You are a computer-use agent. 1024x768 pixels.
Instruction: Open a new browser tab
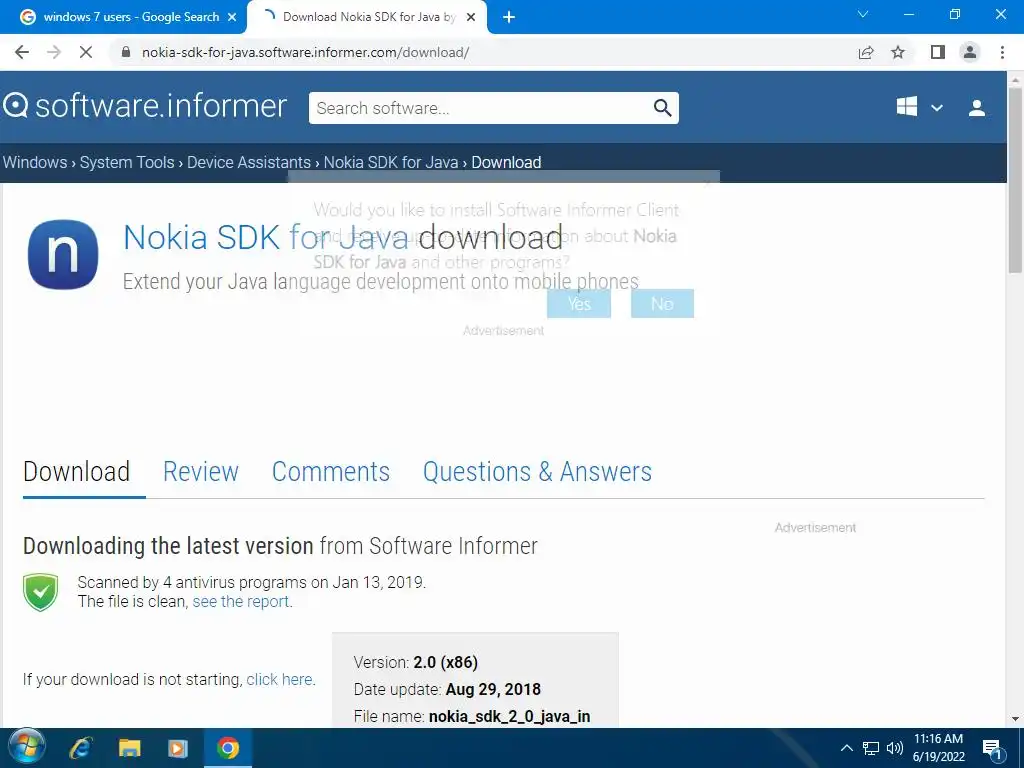click(509, 17)
